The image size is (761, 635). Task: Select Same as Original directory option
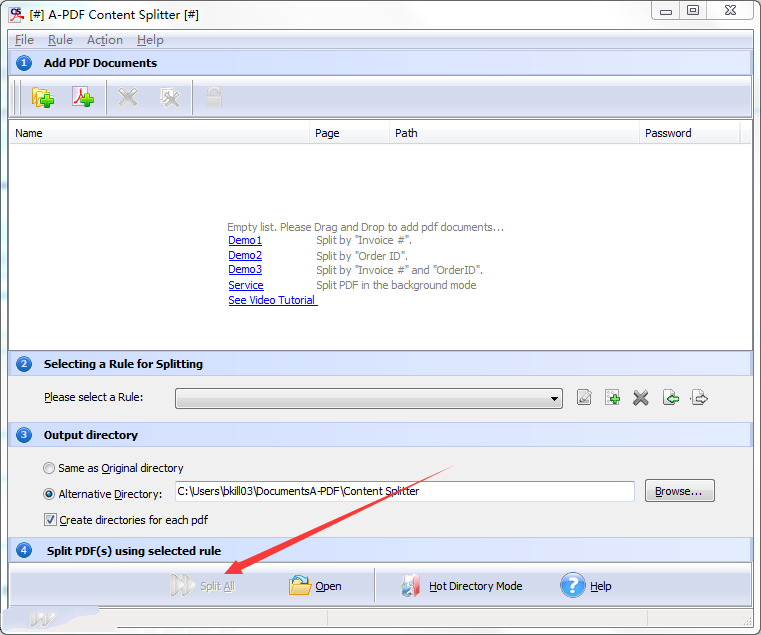pyautogui.click(x=113, y=468)
